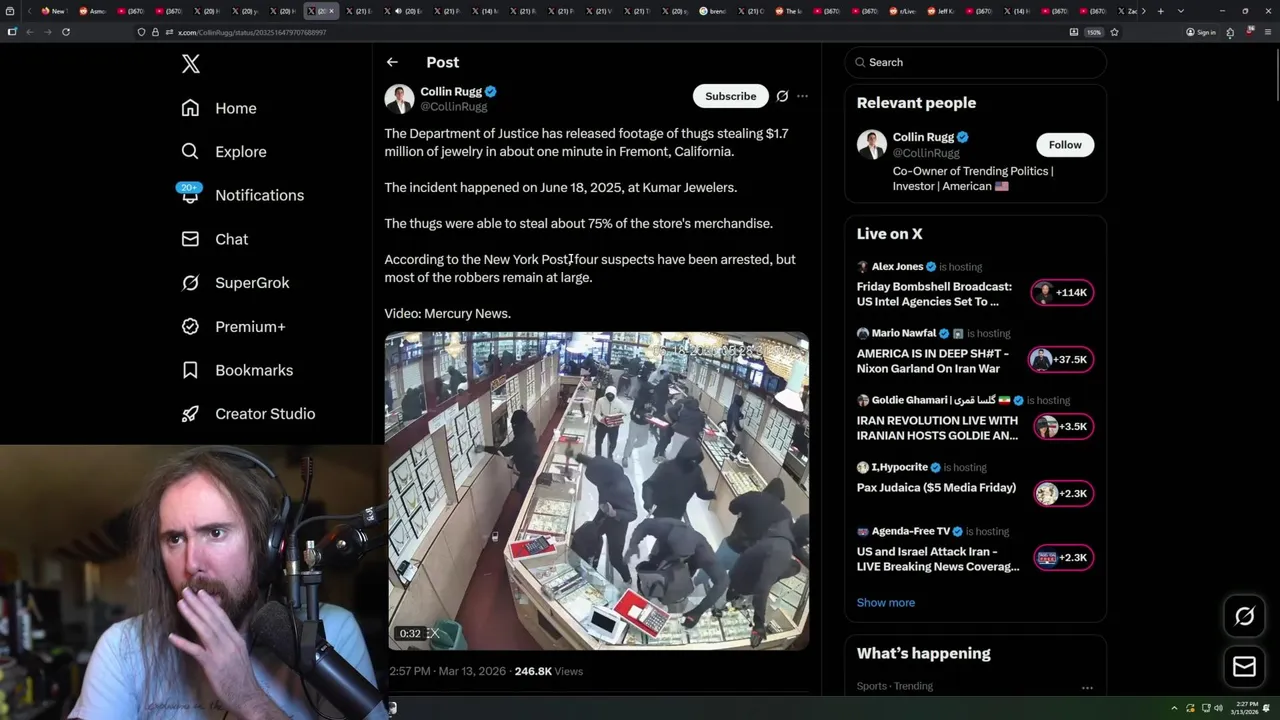Image resolution: width=1280 pixels, height=720 pixels.
Task: Join I,Hypocrite live with +2.3K listeners
Action: point(1062,493)
